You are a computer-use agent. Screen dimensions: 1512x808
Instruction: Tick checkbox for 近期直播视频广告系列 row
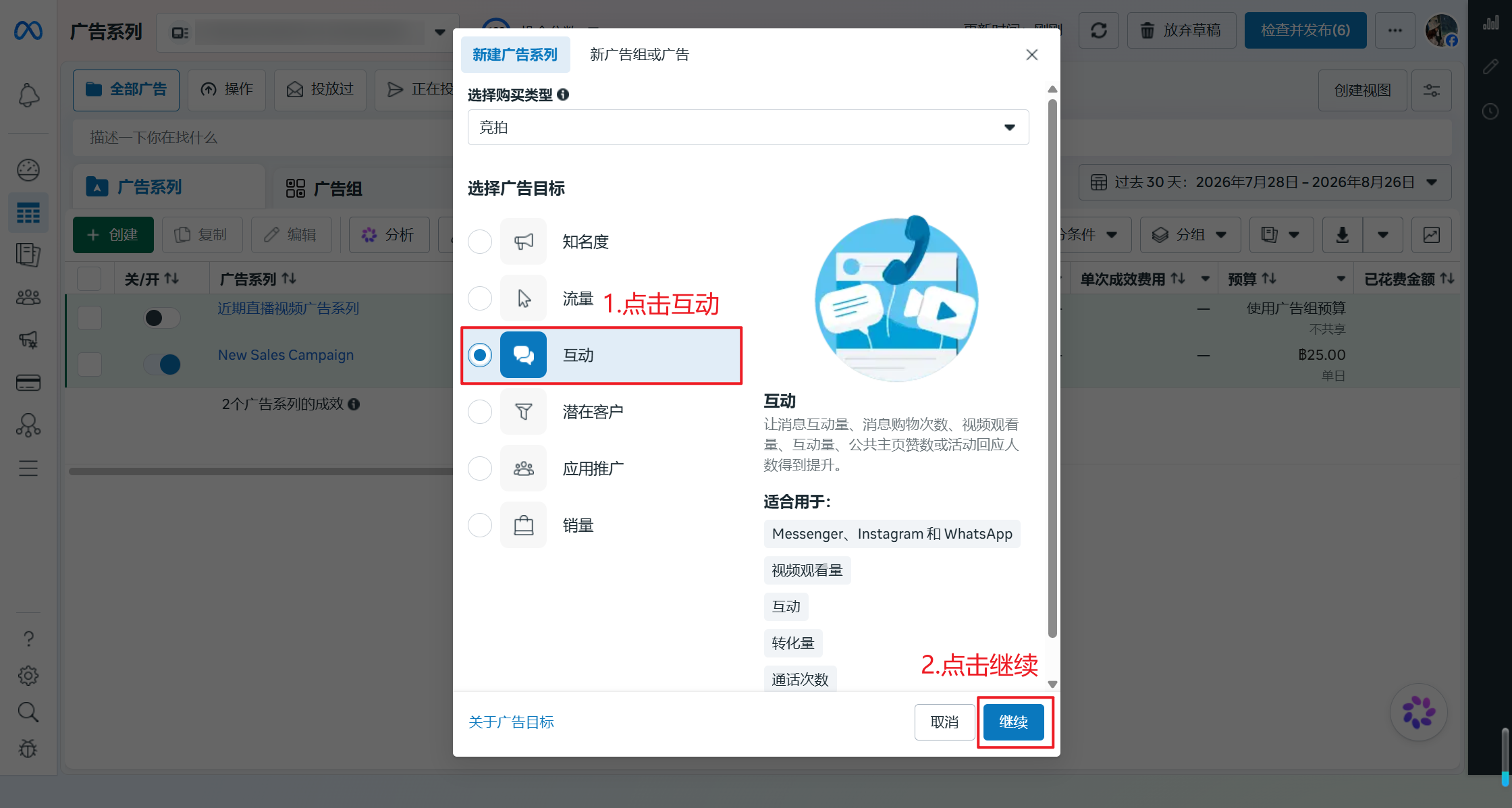click(x=90, y=318)
